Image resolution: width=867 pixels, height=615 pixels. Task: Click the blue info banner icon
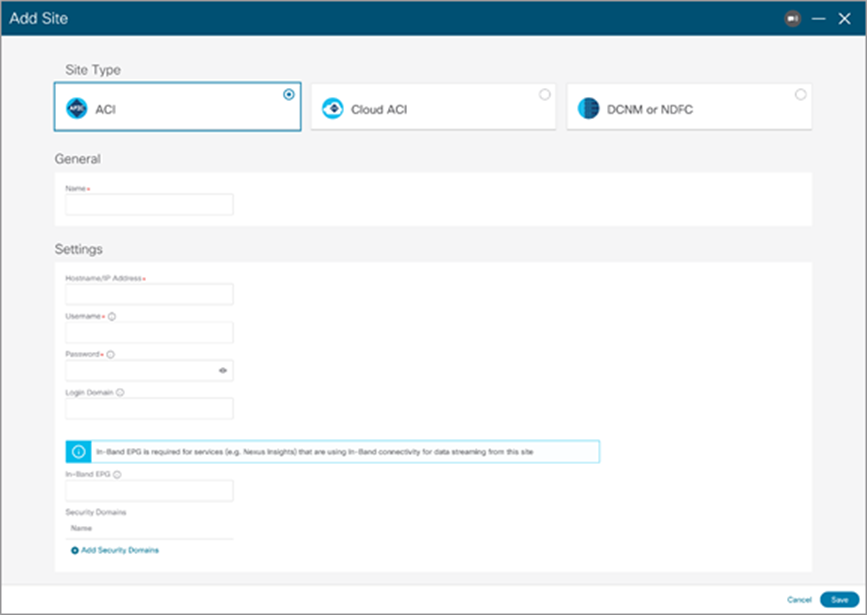pos(79,452)
